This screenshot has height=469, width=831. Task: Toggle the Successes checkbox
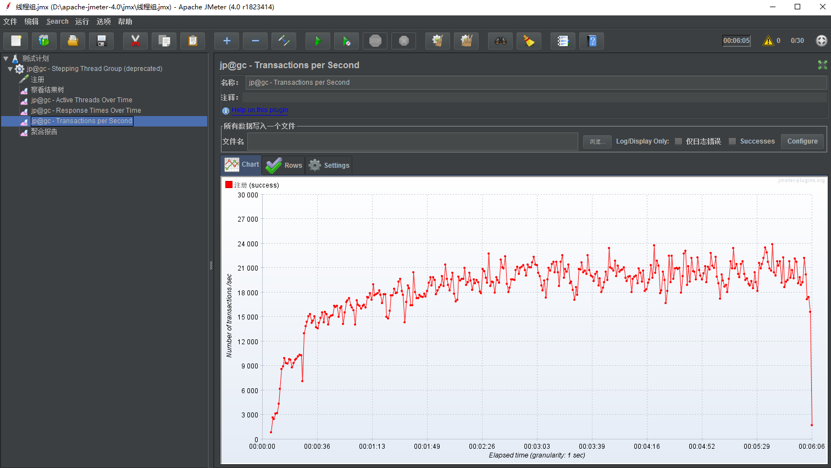click(732, 141)
